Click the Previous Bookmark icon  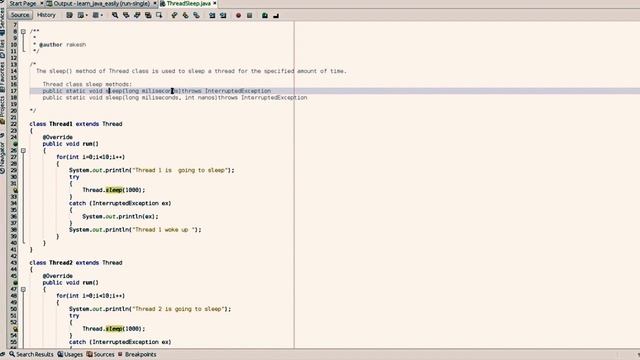[174, 15]
